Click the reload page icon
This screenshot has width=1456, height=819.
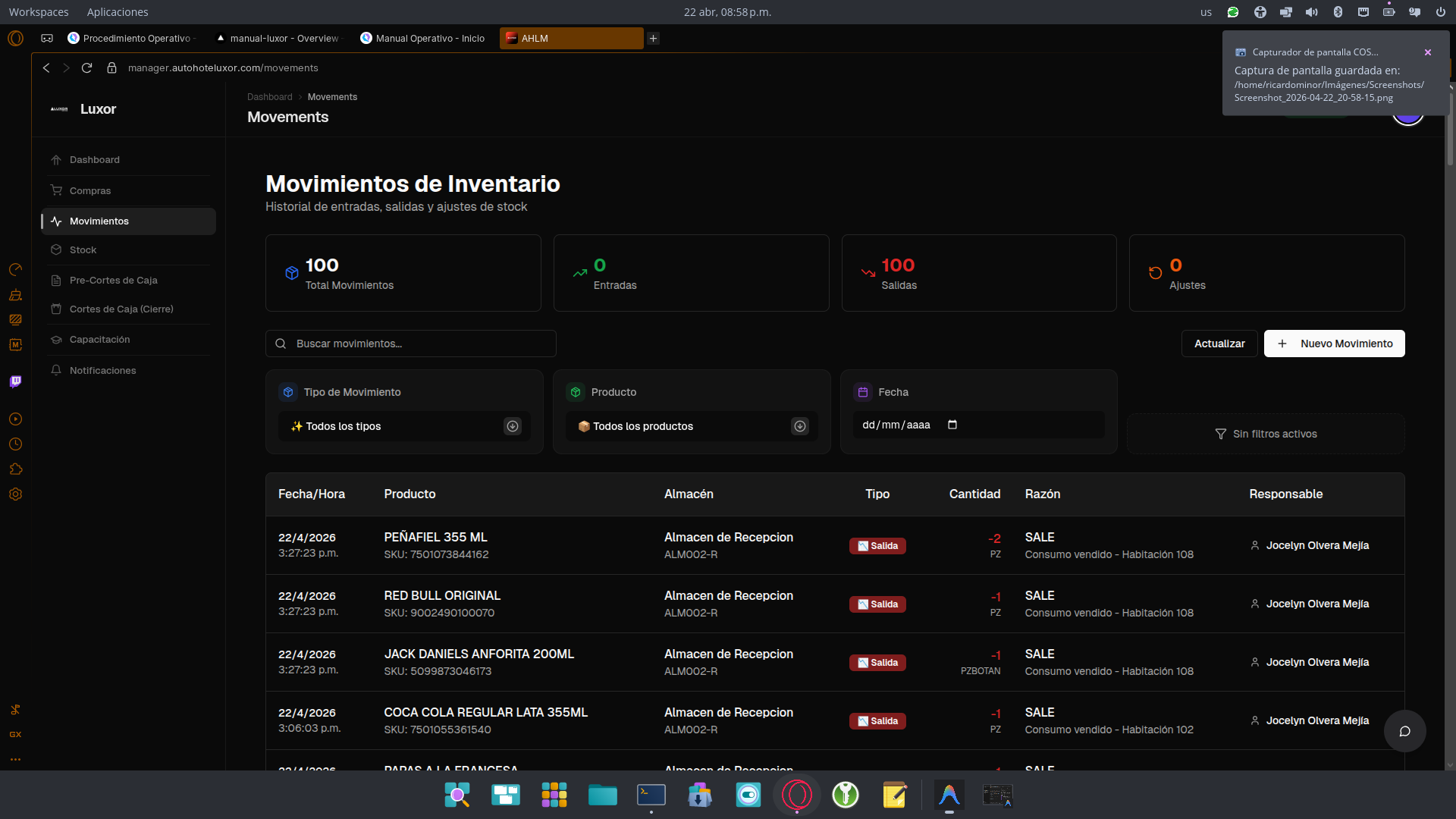pos(87,68)
